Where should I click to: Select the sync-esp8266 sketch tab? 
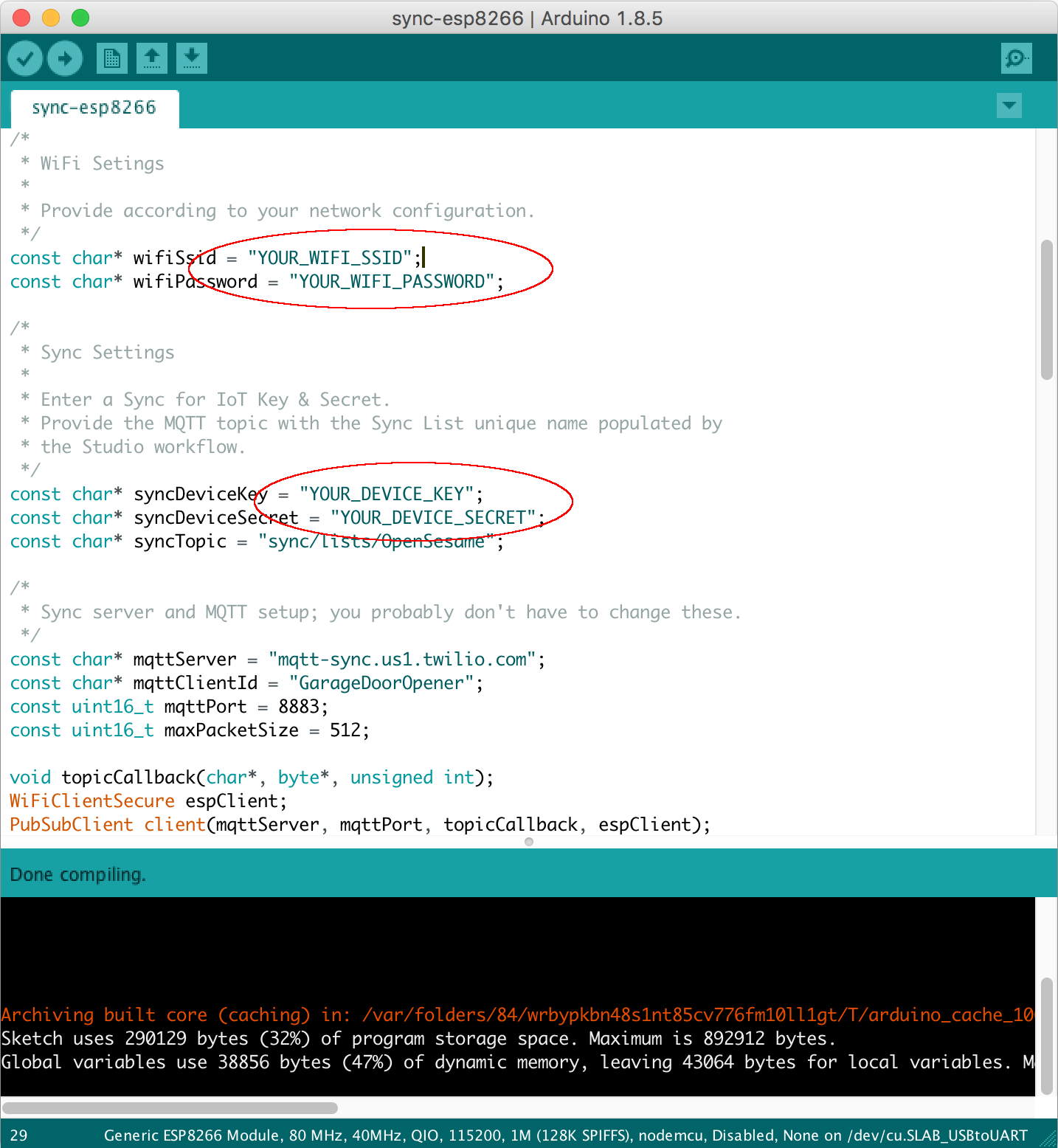[x=94, y=108]
